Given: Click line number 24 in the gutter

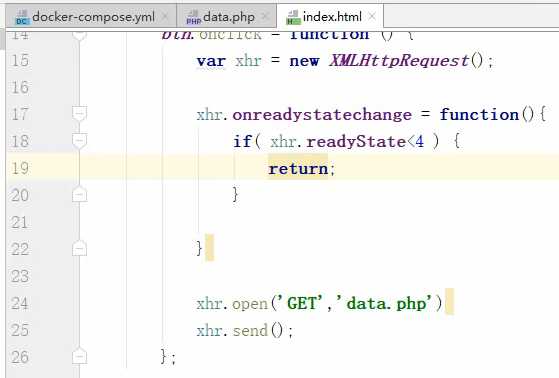Looking at the screenshot, I should pos(20,303).
